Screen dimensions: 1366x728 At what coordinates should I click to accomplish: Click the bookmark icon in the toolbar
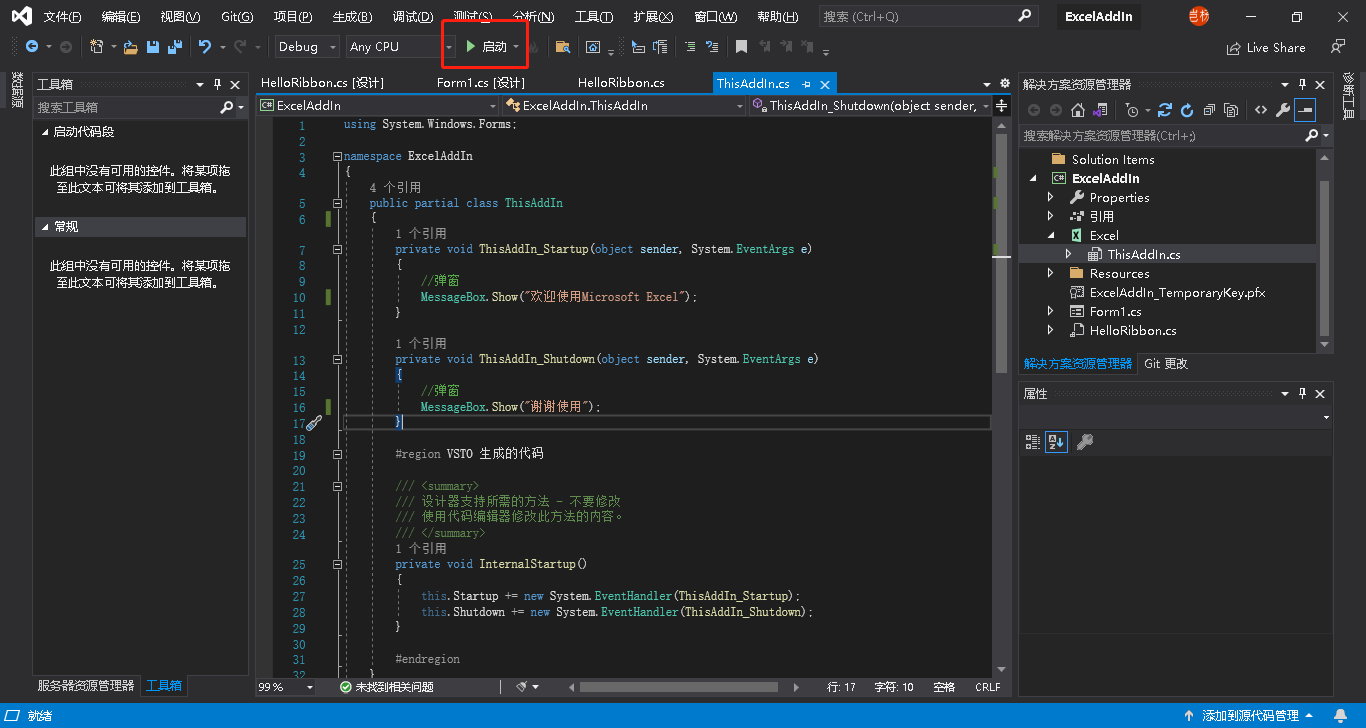click(741, 47)
